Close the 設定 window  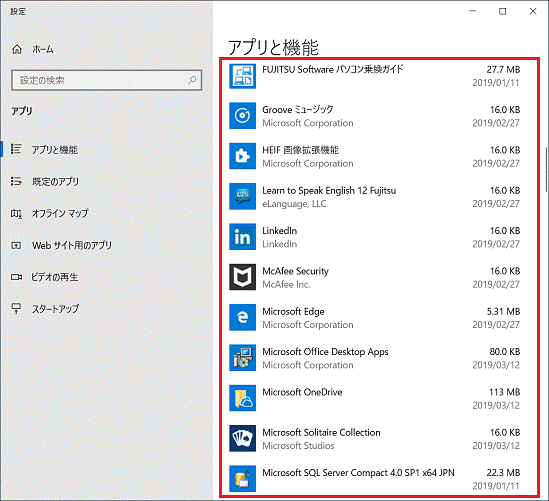point(533,11)
